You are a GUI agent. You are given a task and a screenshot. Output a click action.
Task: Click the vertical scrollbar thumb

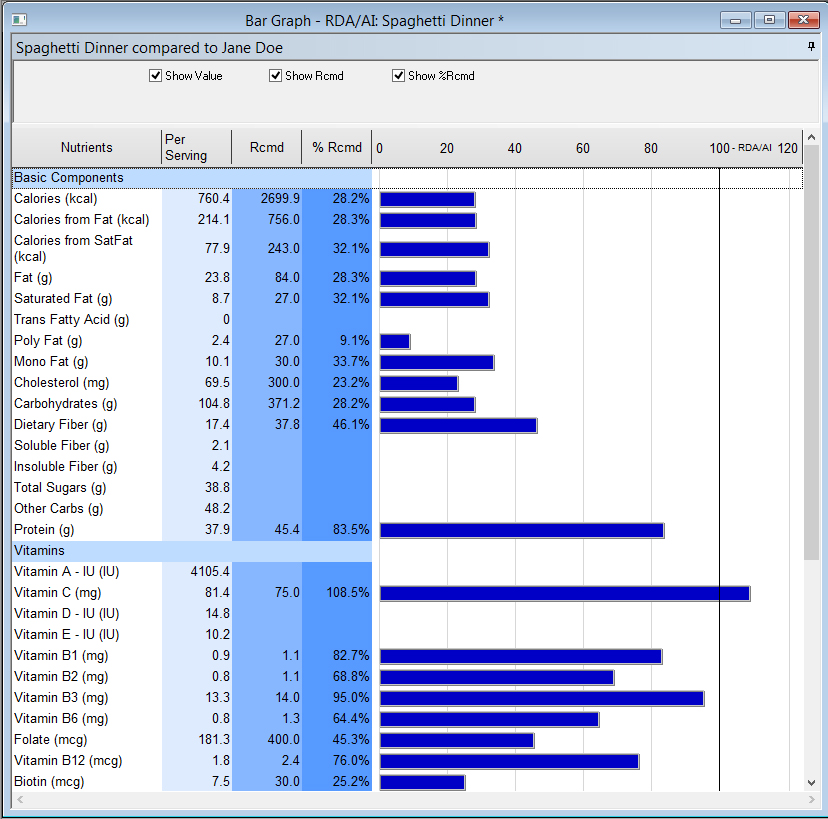tap(811, 353)
